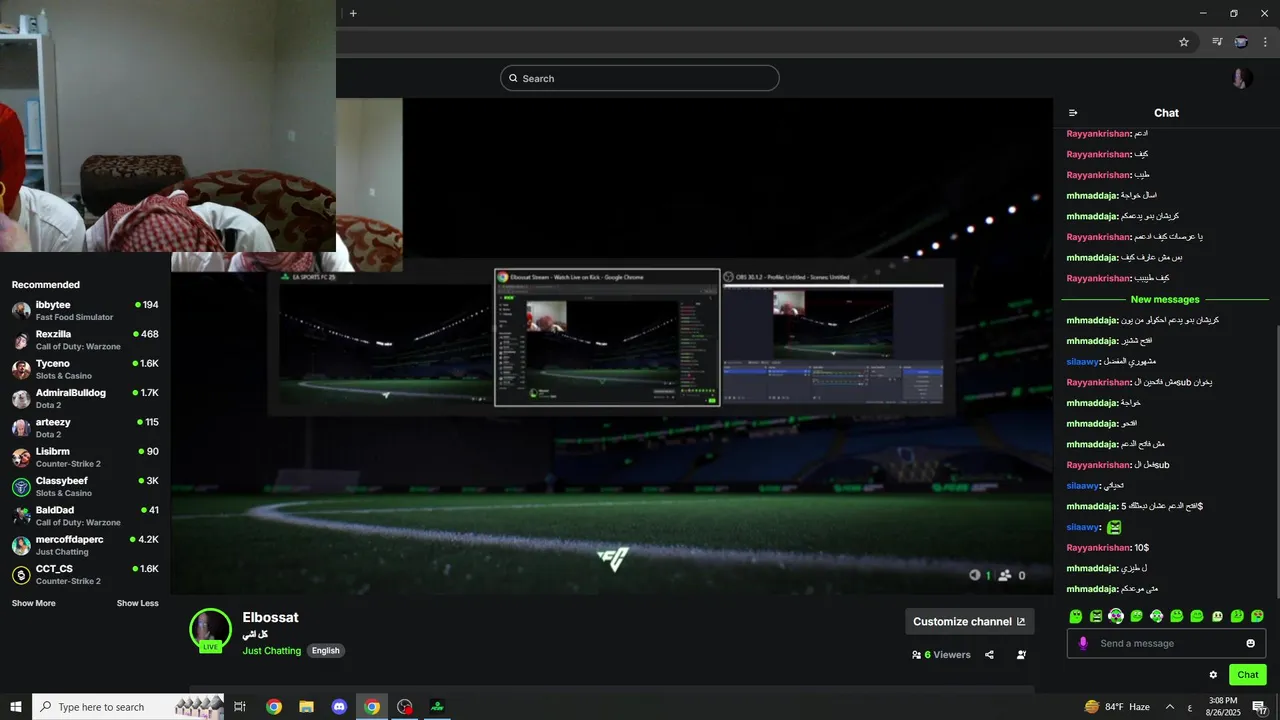Click Rayyankrishan username beside 10$ message
Image resolution: width=1280 pixels, height=720 pixels.
pos(1098,548)
